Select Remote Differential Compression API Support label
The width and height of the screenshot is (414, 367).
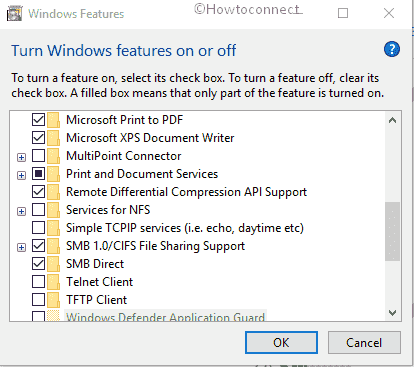[186, 192]
